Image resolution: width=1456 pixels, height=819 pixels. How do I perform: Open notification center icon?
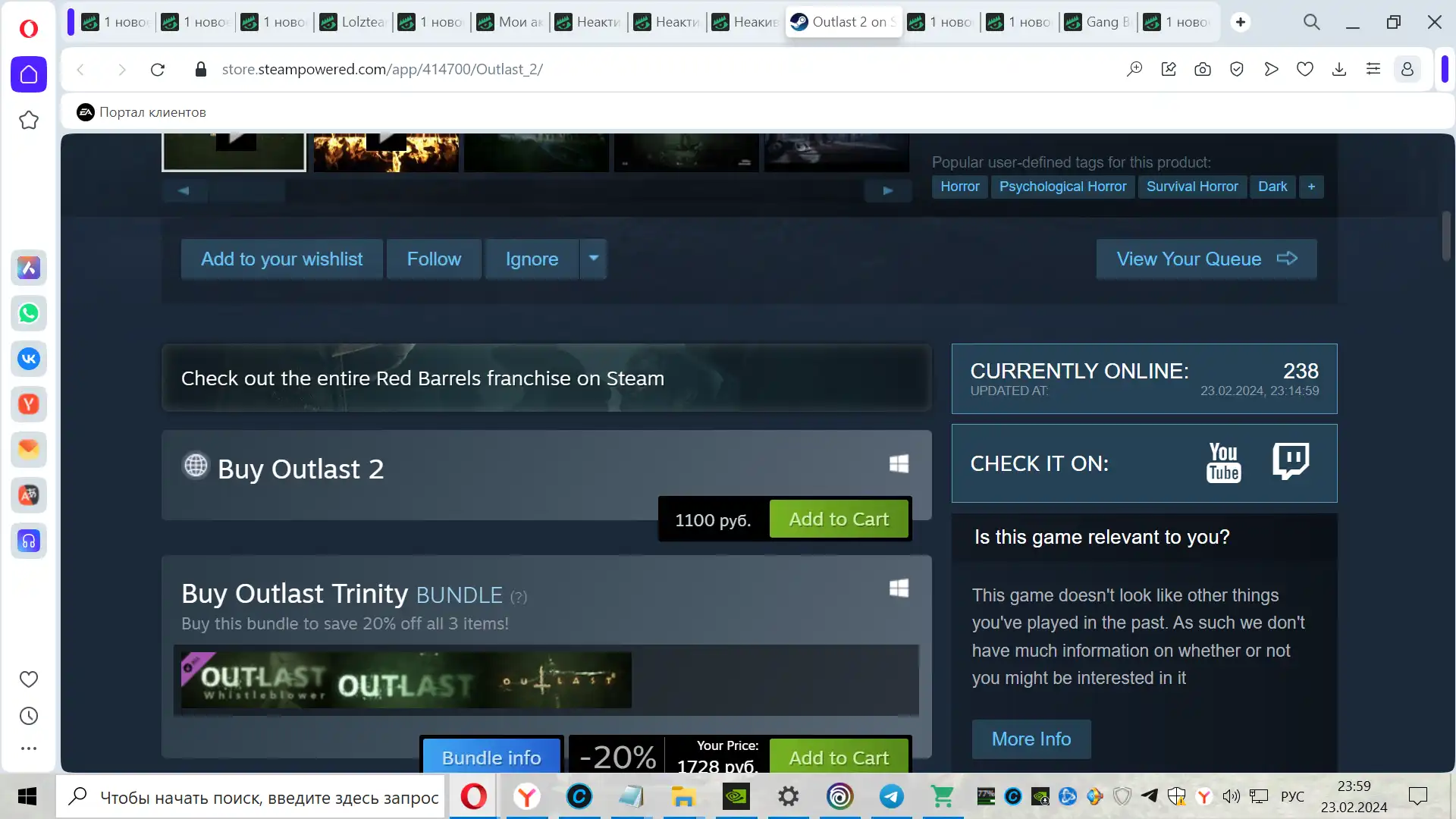[x=1417, y=796]
